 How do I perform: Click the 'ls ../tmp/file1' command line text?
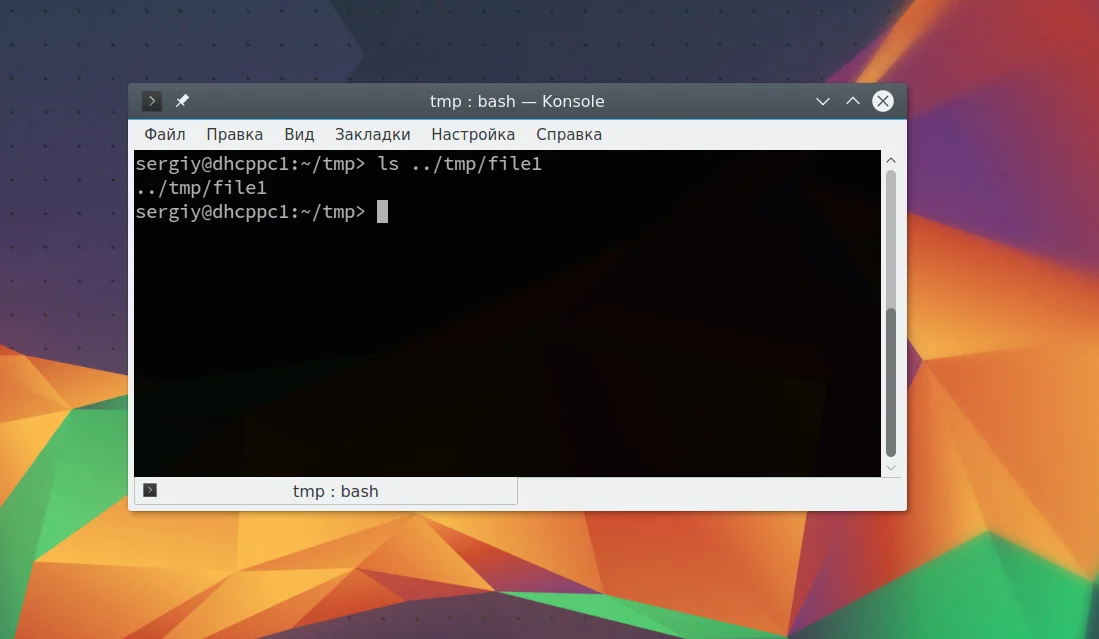pos(460,164)
